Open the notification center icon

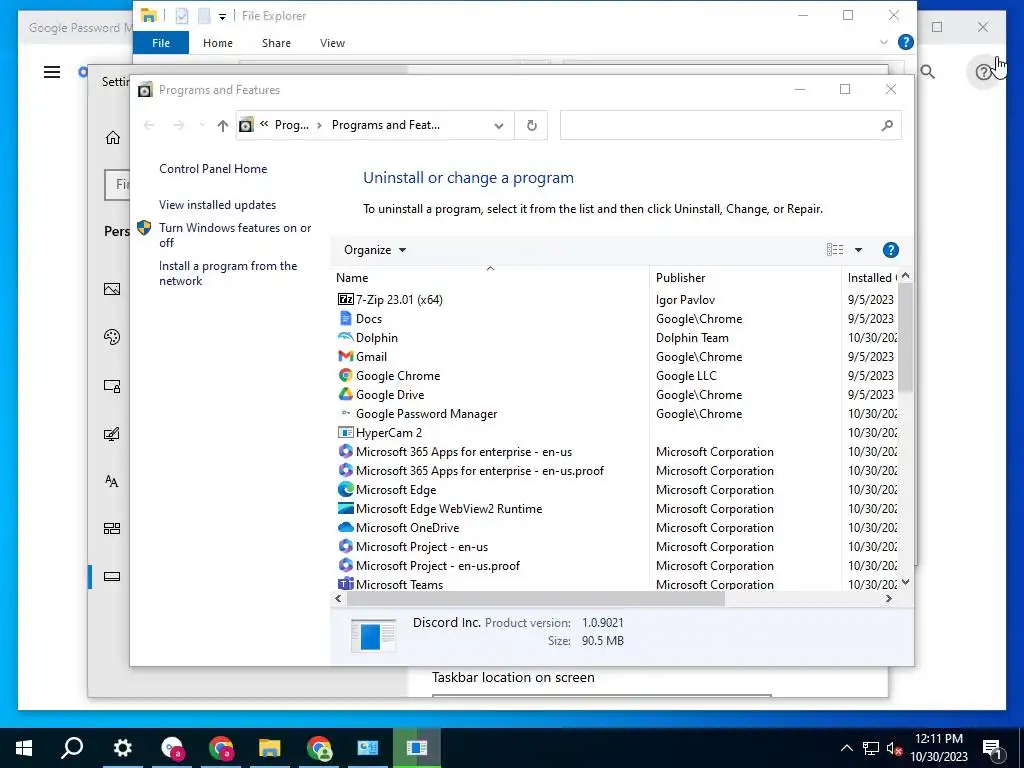991,748
